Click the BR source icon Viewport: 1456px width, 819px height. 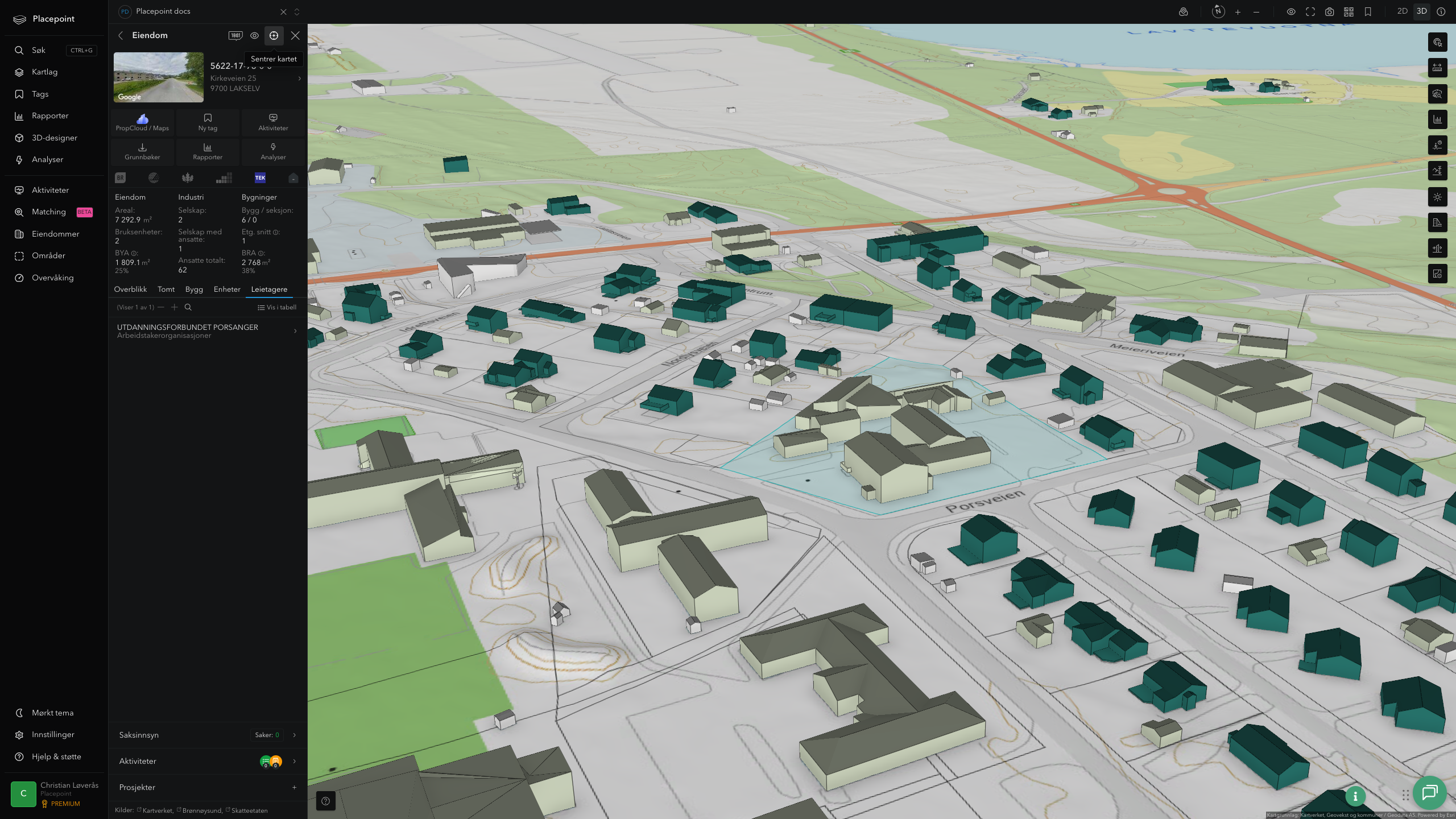[x=120, y=178]
